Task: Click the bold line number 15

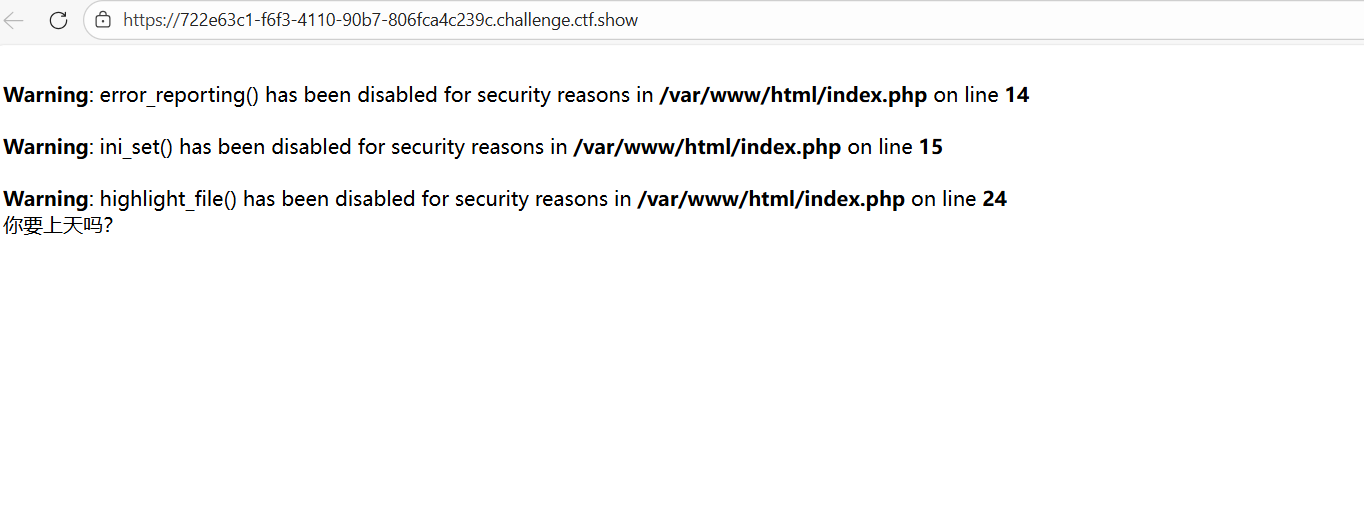Action: (x=931, y=147)
